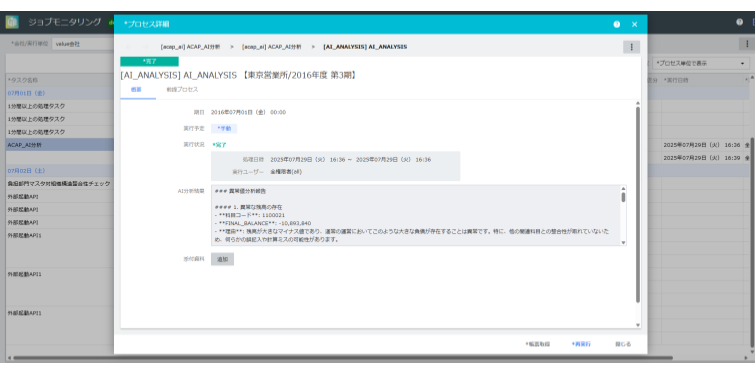Select the ACAP_AI分析 task row
Viewport: 755px width, 374px height.
[x=60, y=144]
